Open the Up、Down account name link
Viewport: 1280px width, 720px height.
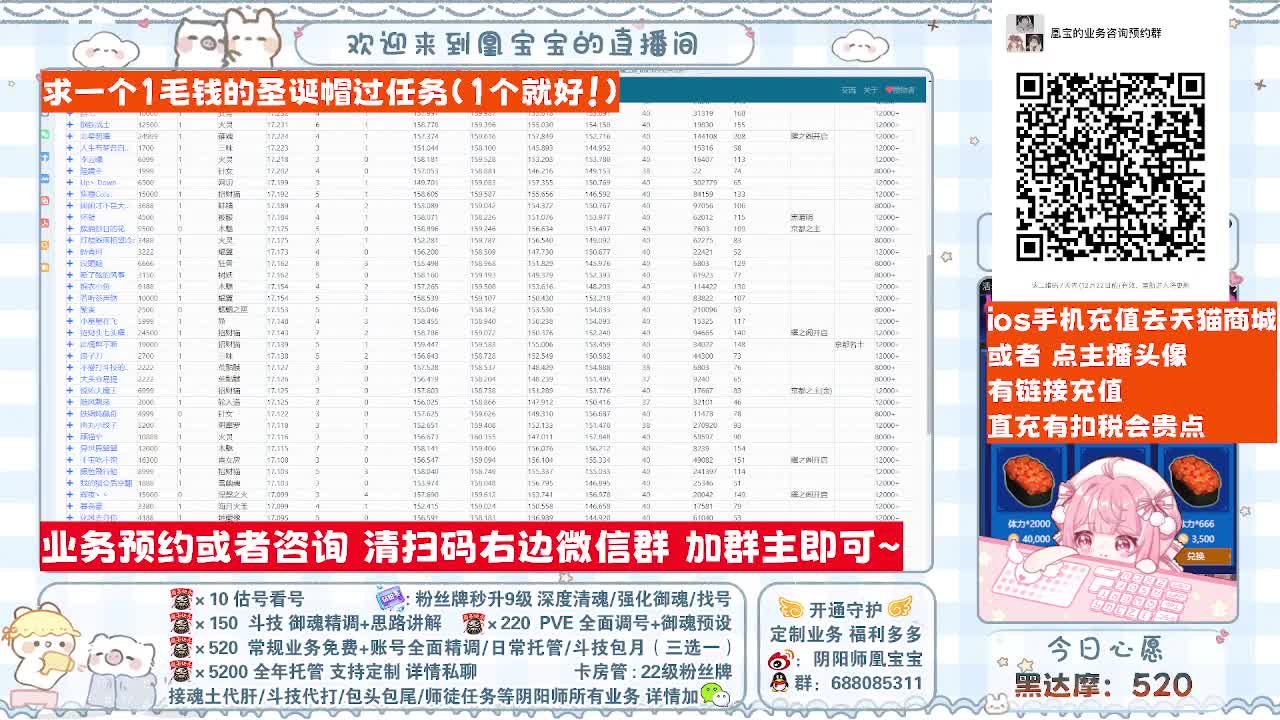point(98,183)
